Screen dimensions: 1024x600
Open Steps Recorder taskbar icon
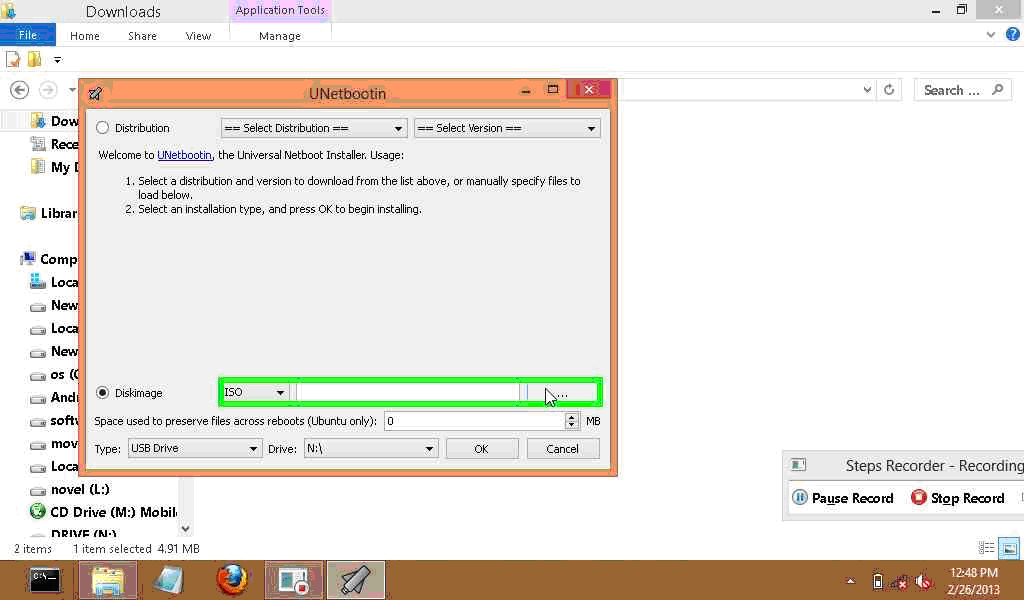pos(294,579)
